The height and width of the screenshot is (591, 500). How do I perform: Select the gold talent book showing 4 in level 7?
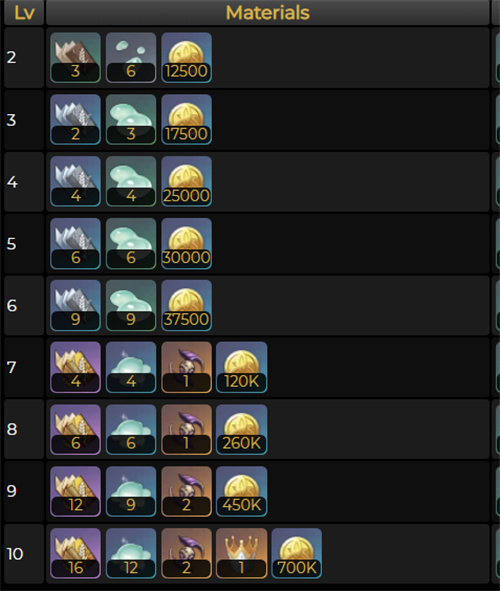tap(75, 367)
